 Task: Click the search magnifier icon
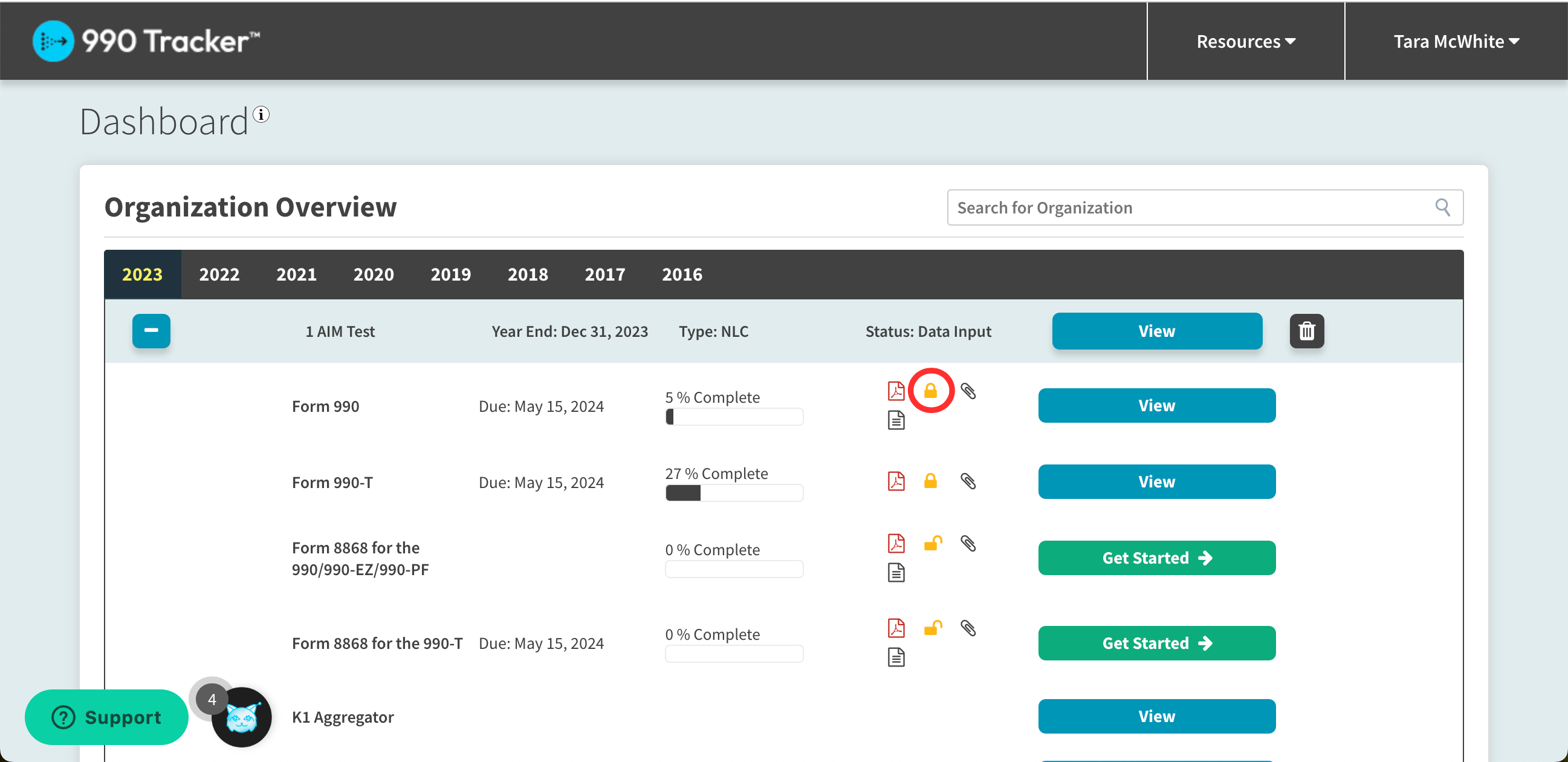coord(1443,207)
